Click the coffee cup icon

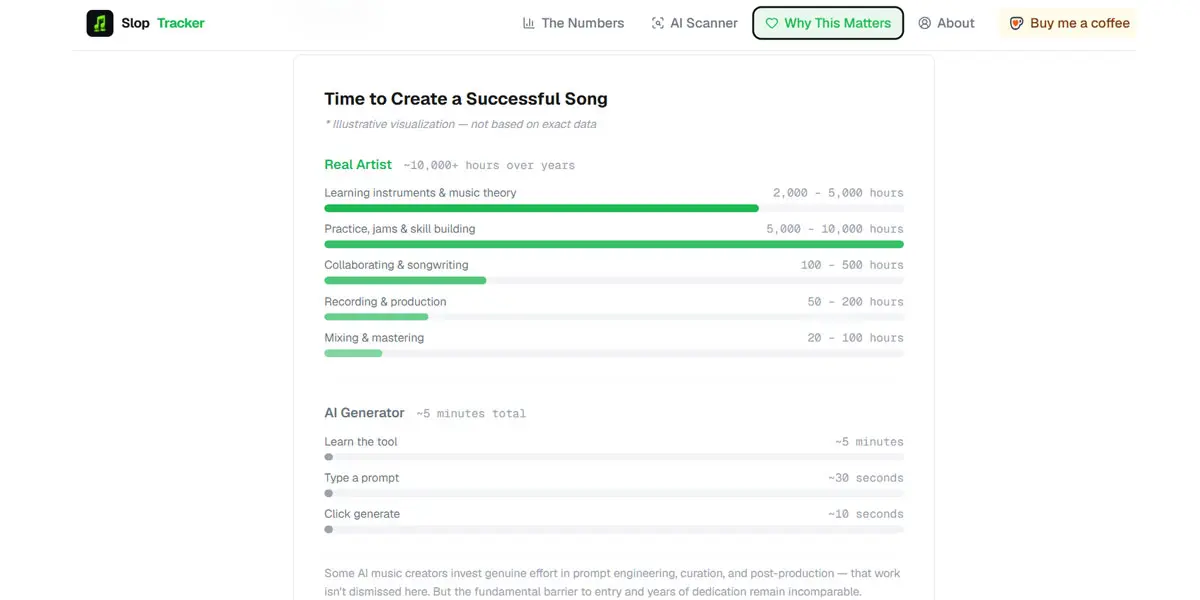[1016, 23]
